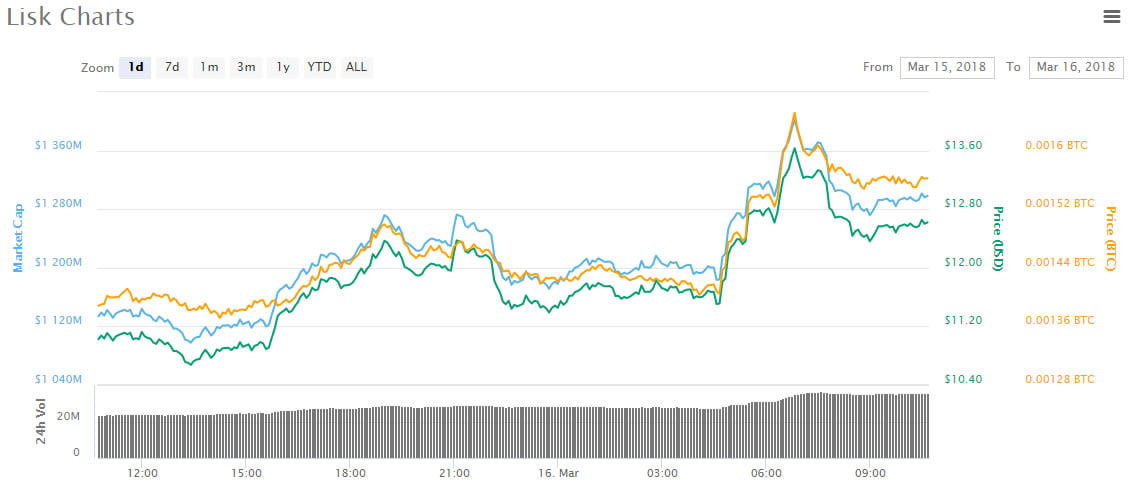Click the Market Cap axis title

click(x=19, y=238)
